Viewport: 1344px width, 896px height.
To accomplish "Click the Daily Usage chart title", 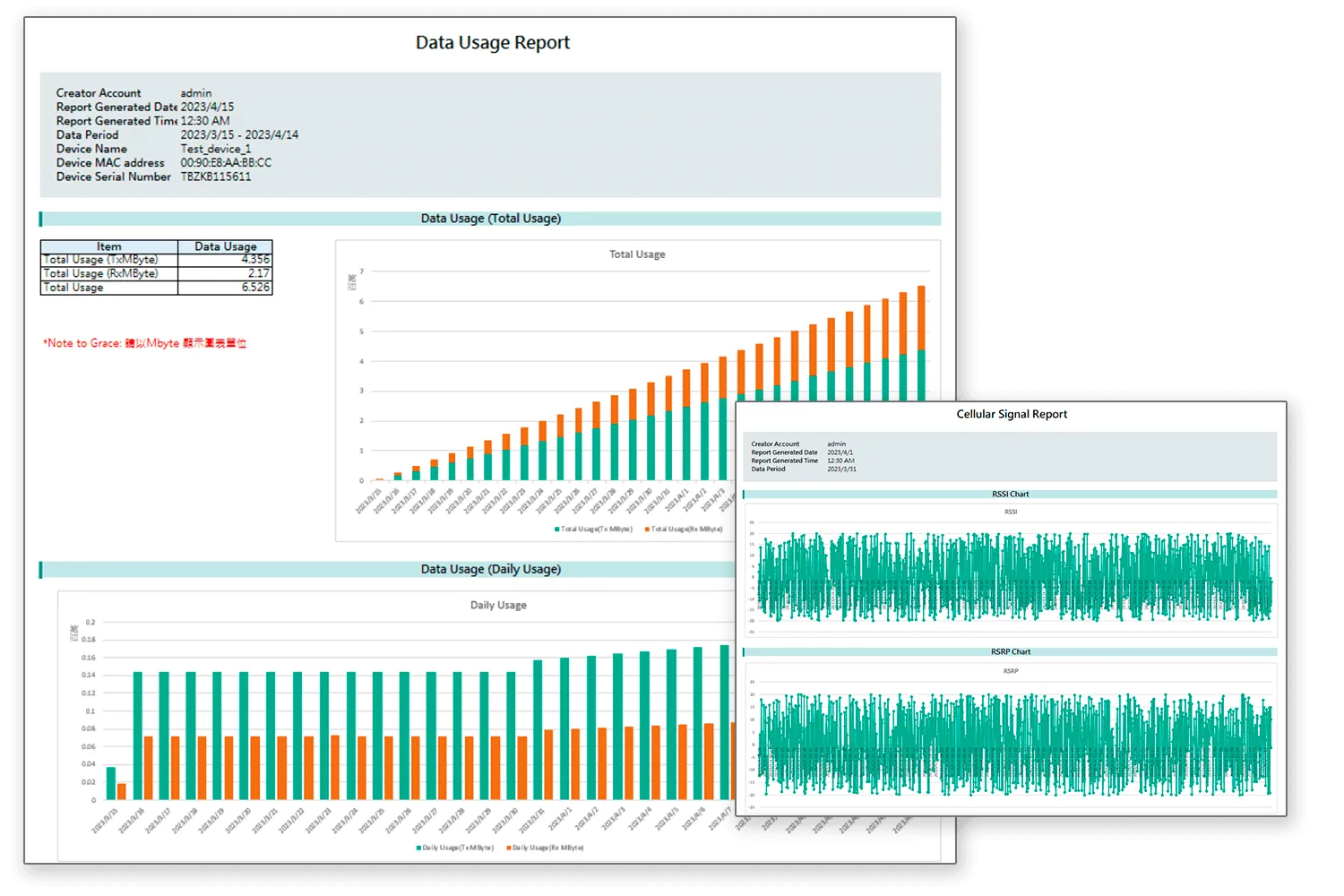I will (498, 606).
